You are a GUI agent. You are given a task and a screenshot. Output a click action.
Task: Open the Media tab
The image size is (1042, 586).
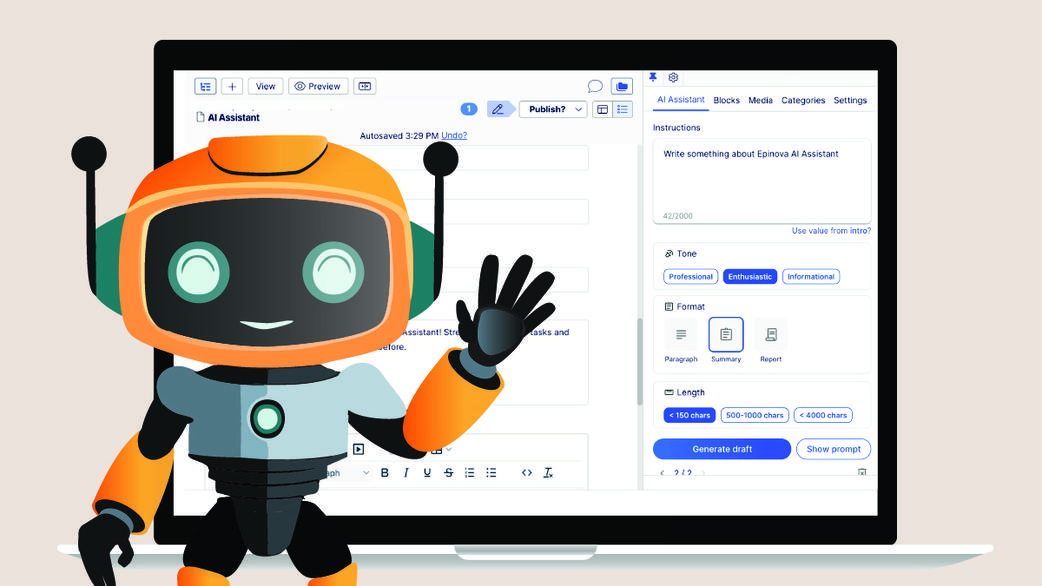tap(760, 100)
